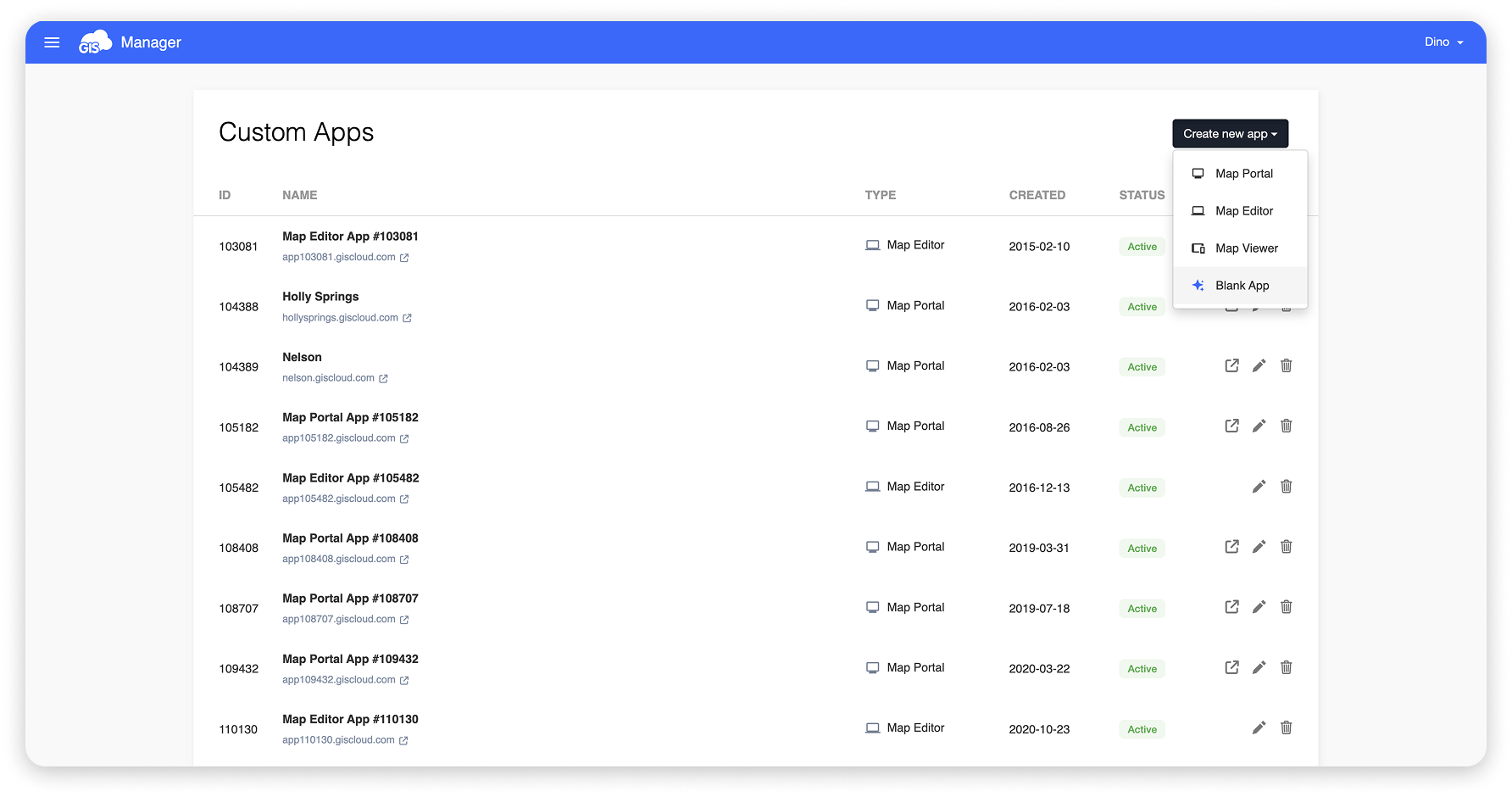Viewport: 1512px width, 797px height.
Task: Launch Map Portal App #105182 externally
Action: point(1232,426)
